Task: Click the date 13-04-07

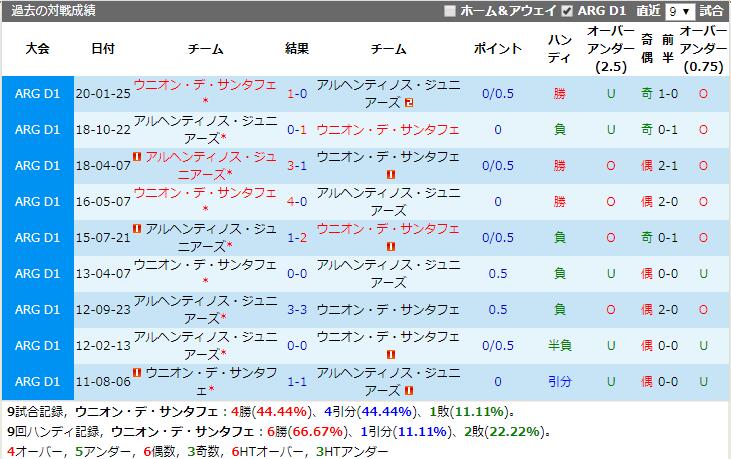Action: (103, 274)
